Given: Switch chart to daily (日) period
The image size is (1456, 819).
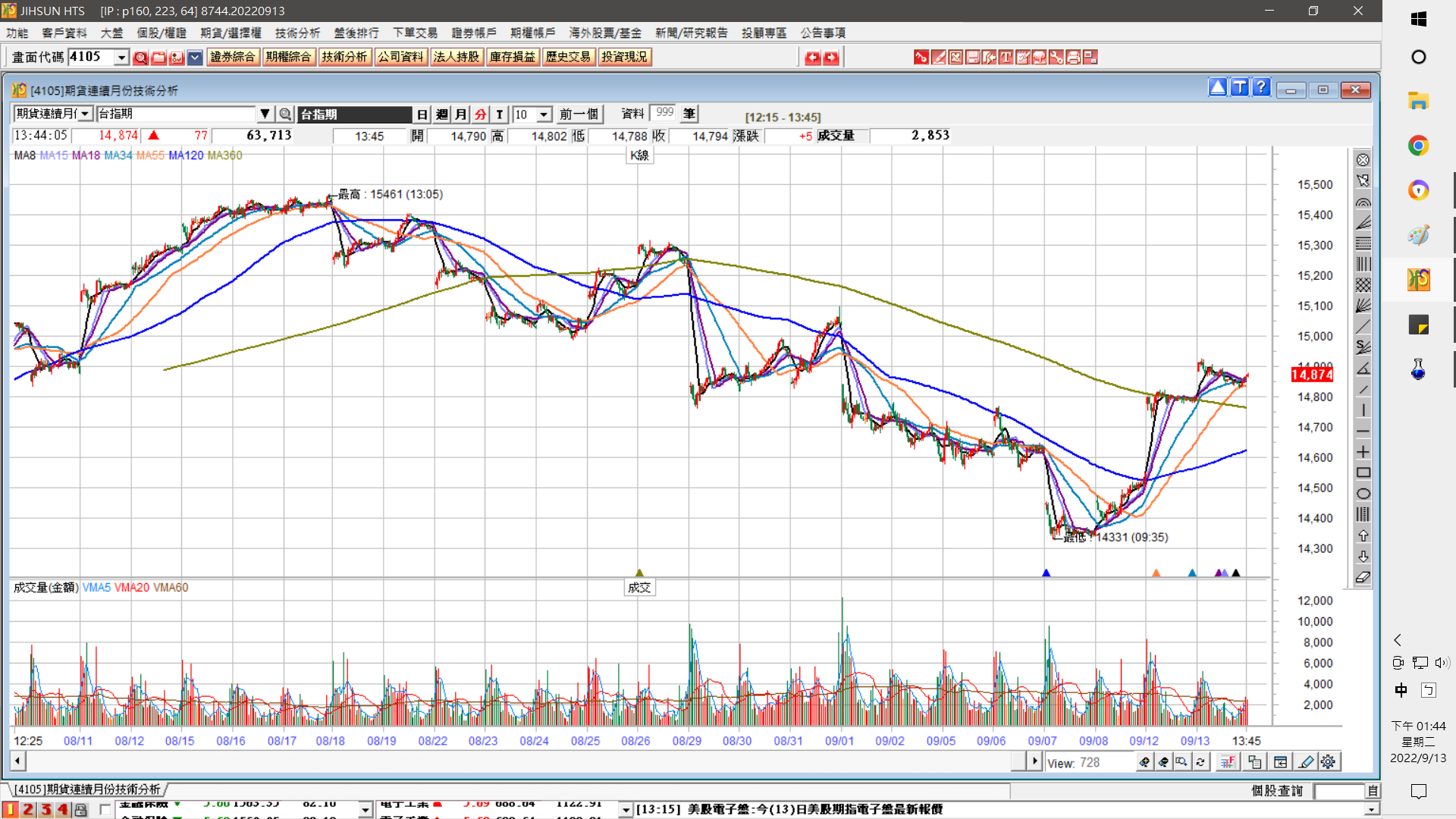Looking at the screenshot, I should click(x=422, y=115).
